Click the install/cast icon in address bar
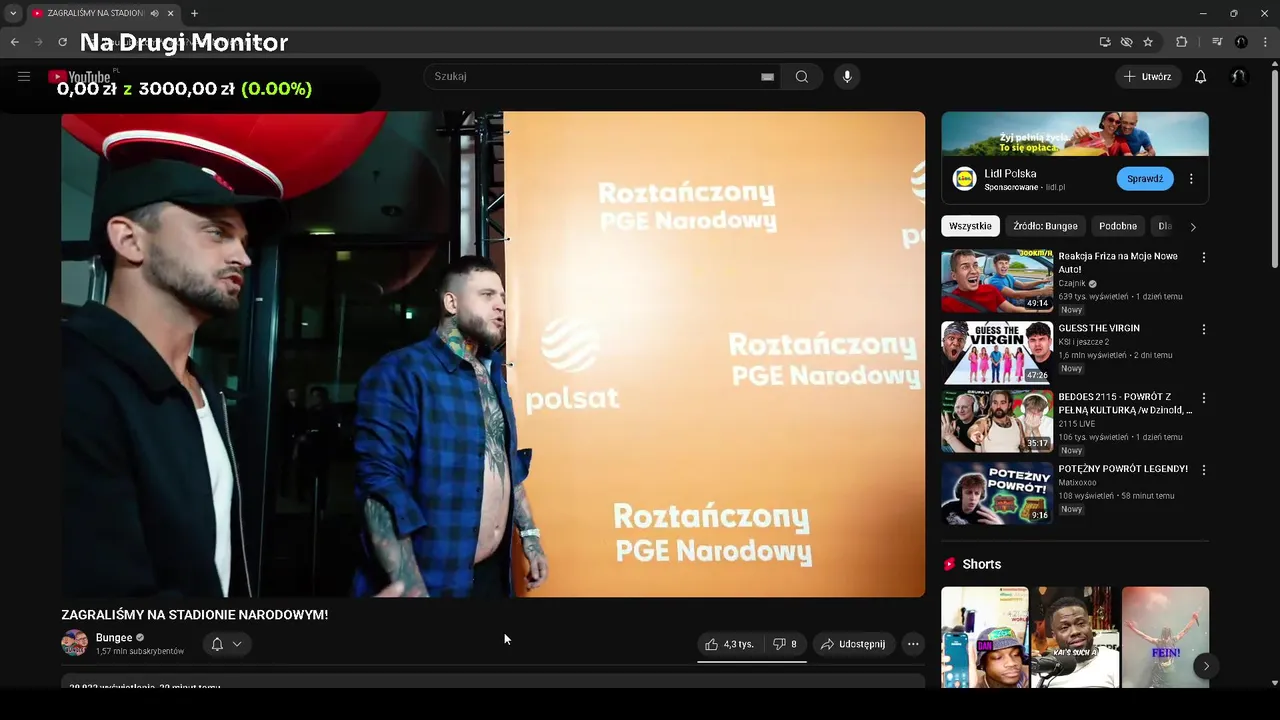The image size is (1280, 720). (x=1105, y=42)
